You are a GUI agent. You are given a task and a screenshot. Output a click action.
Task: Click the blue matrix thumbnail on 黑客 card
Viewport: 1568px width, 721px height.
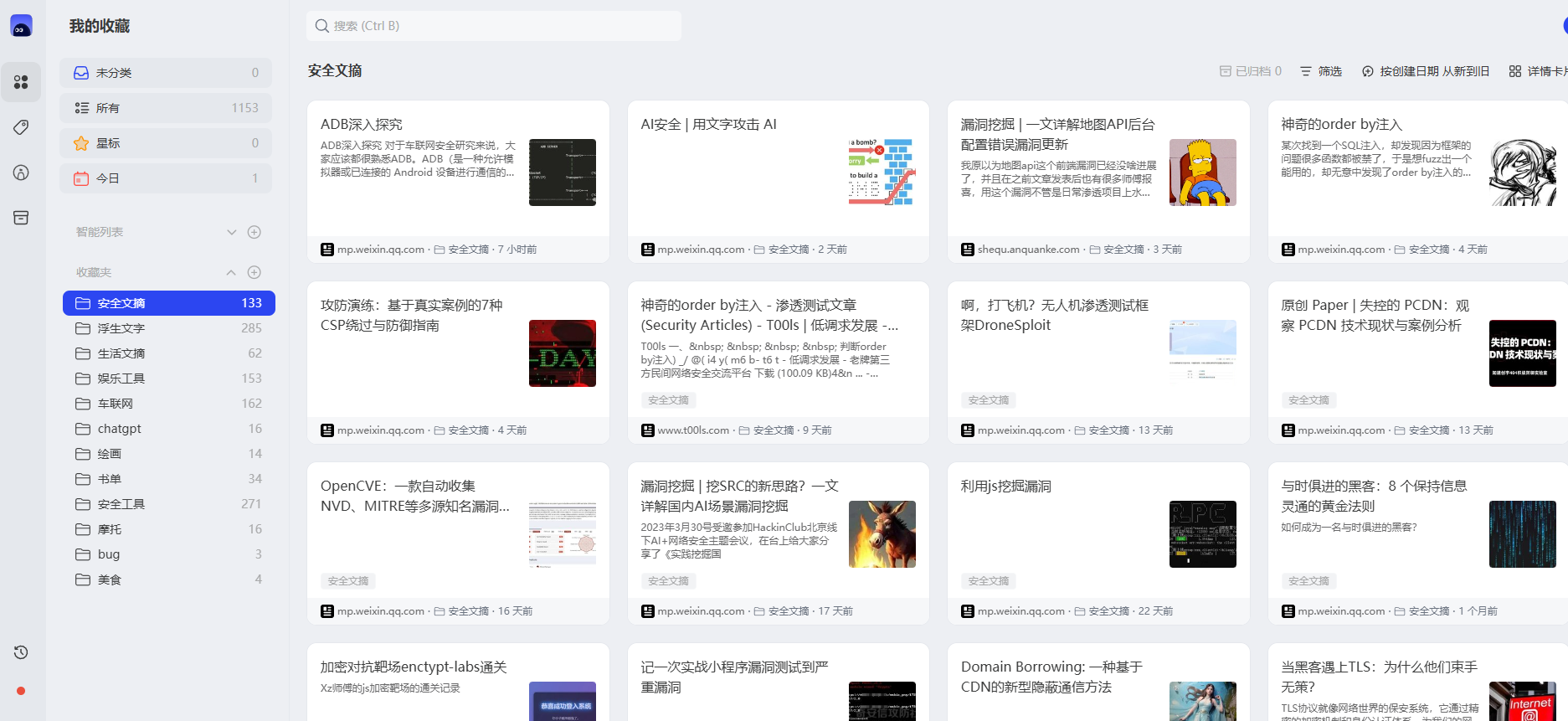[x=1523, y=534]
